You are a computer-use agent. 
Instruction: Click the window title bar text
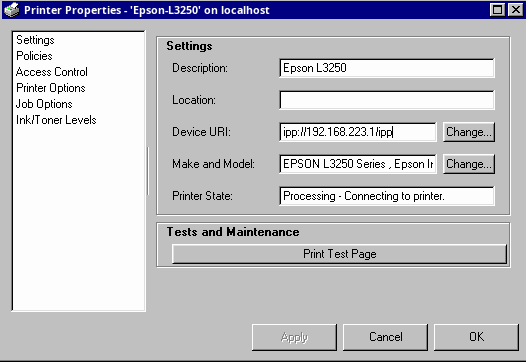[147, 10]
